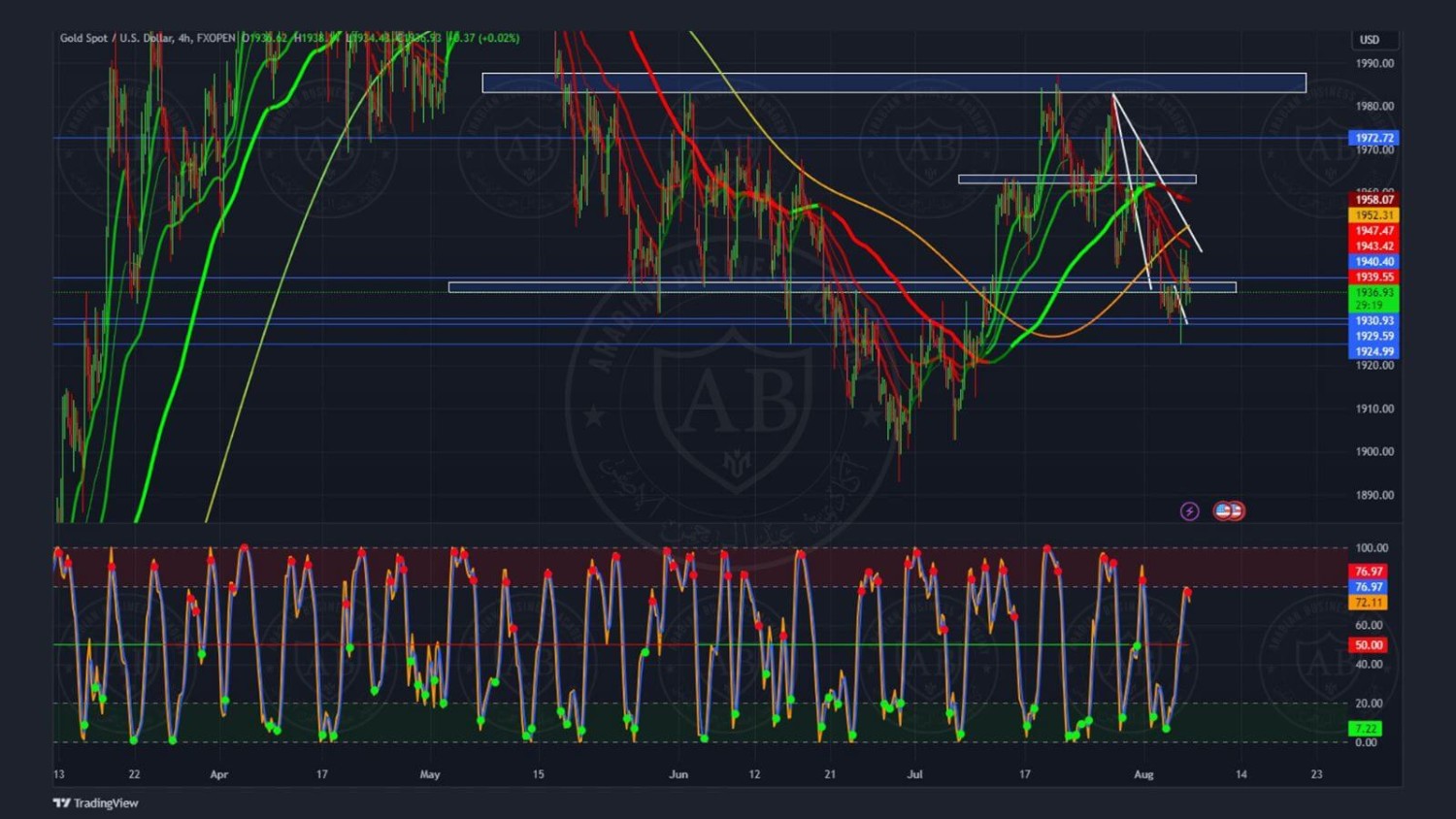Click the purple lightning bolt event icon
The width and height of the screenshot is (1456, 819).
(1189, 511)
